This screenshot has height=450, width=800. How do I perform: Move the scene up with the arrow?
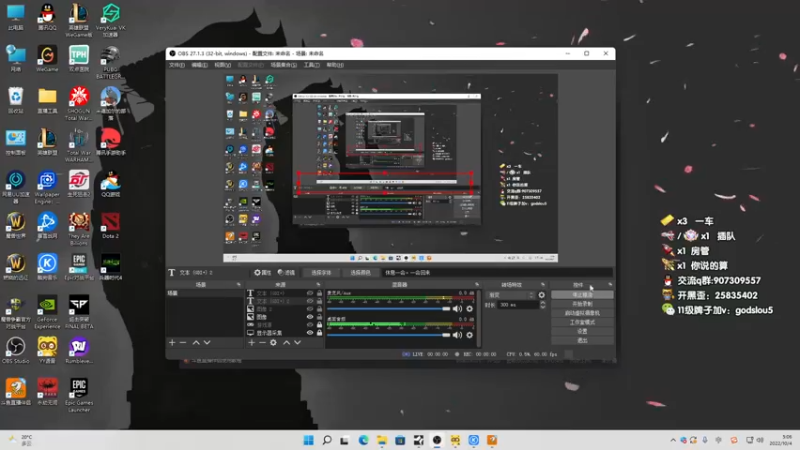tap(196, 342)
